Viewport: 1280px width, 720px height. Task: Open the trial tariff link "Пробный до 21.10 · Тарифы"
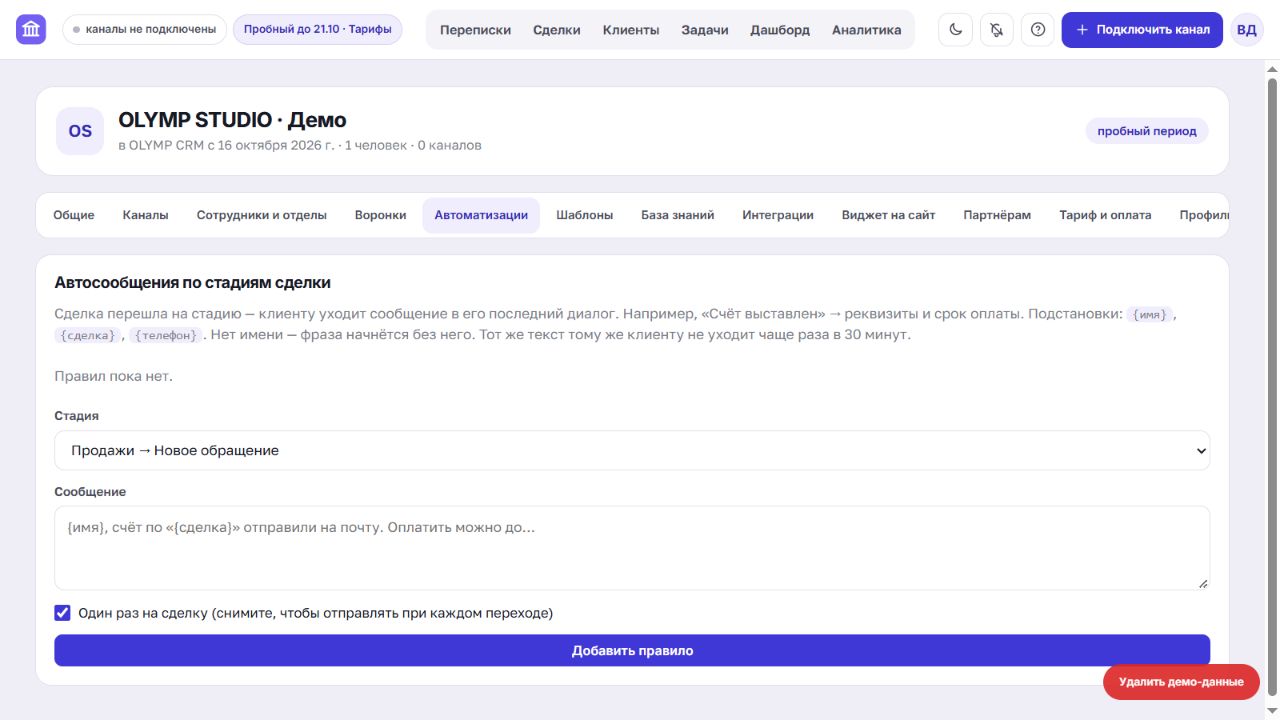(x=318, y=30)
